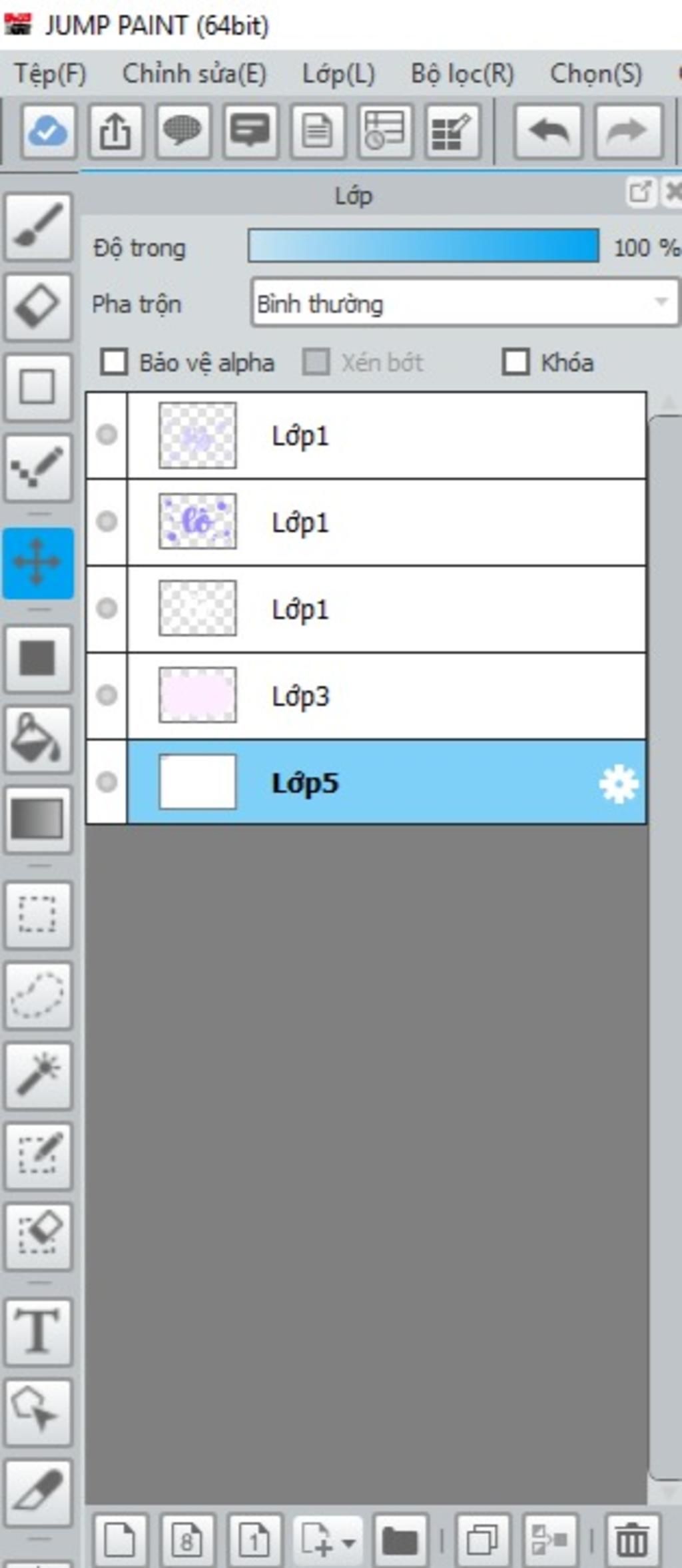
Task: Enable the Khóa checkbox
Action: [x=515, y=362]
